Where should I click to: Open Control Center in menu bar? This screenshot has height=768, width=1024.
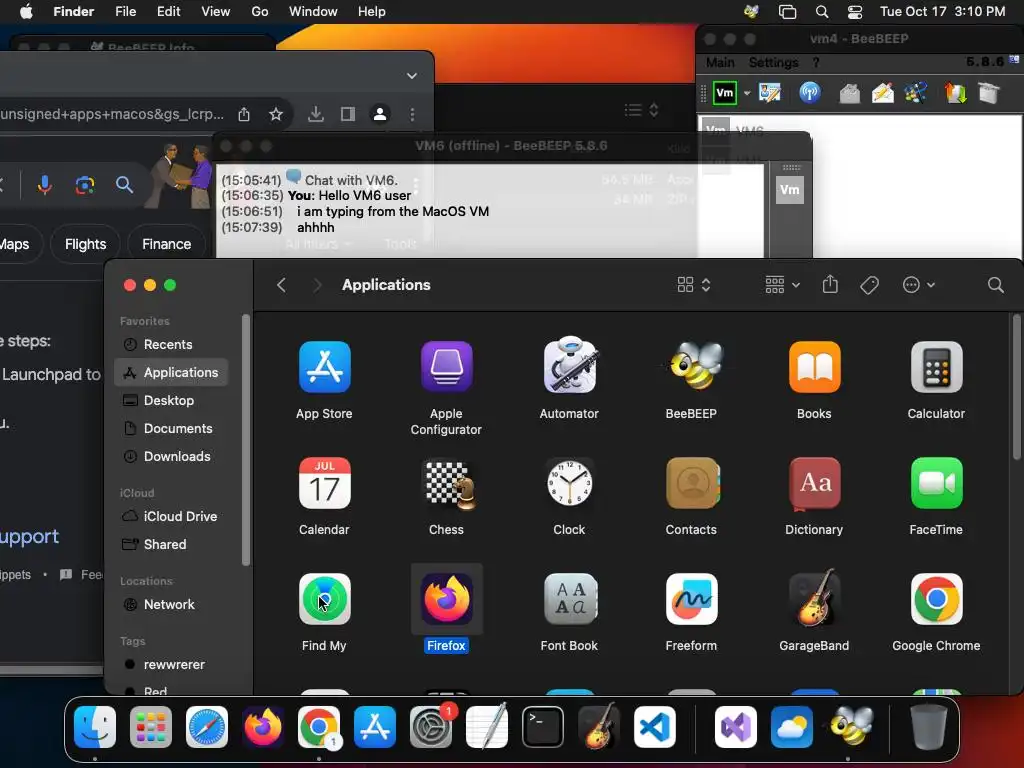click(x=855, y=12)
